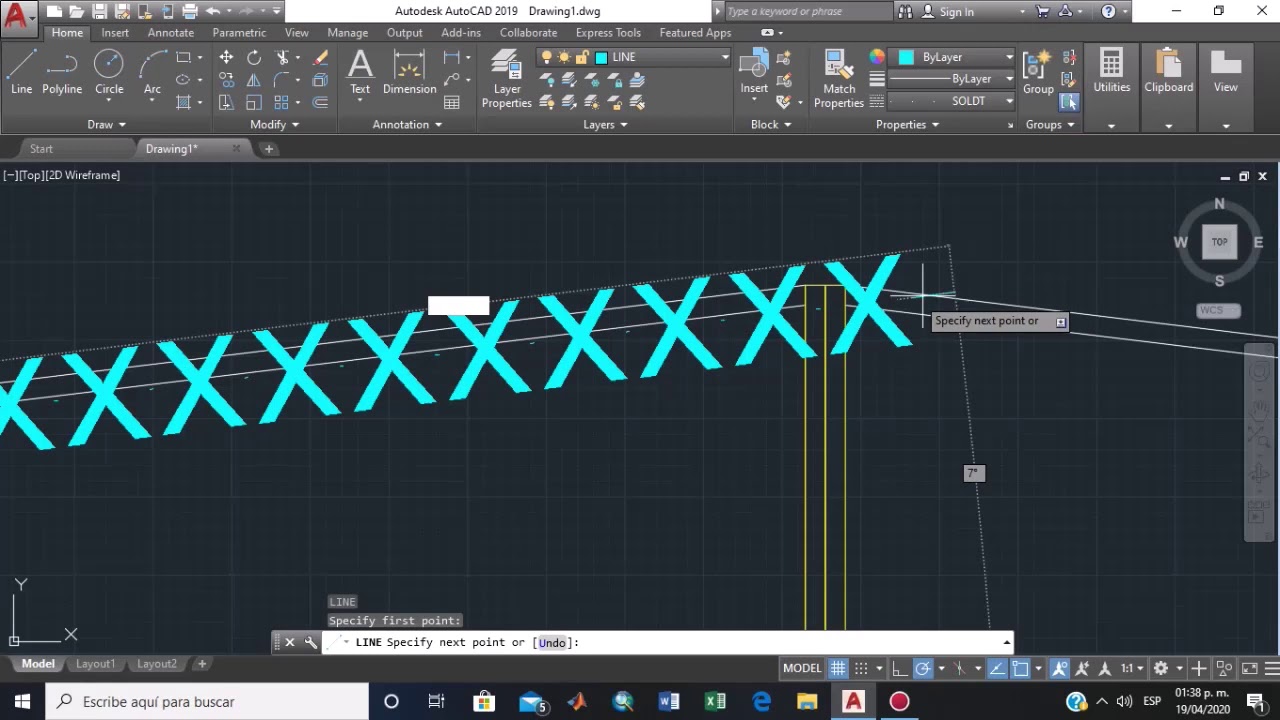
Task: Toggle Clean Screen in status bar
Action: (1249, 668)
